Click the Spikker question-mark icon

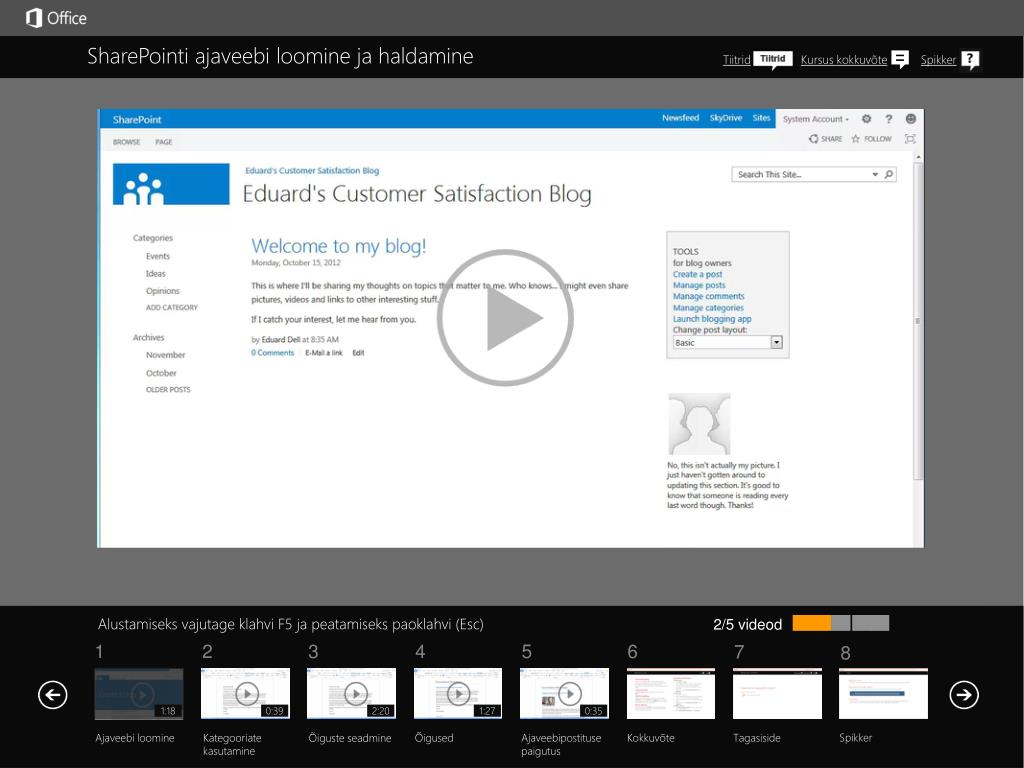point(970,60)
